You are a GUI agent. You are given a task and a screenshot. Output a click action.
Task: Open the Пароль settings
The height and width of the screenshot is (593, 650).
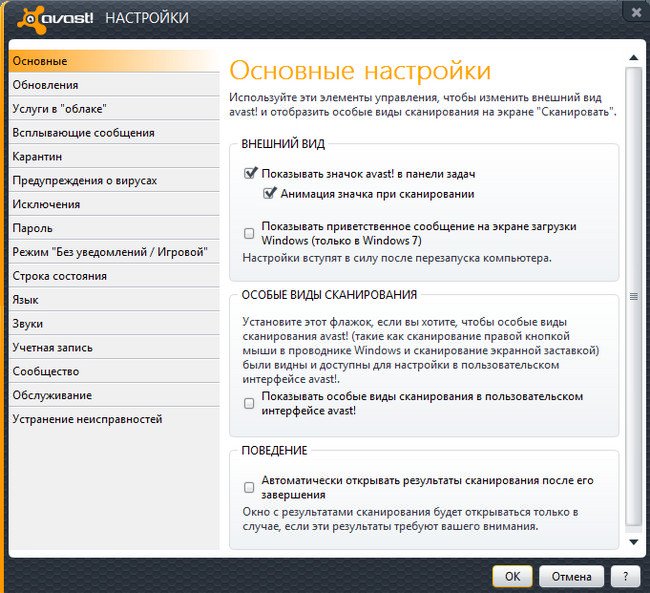[x=114, y=228]
